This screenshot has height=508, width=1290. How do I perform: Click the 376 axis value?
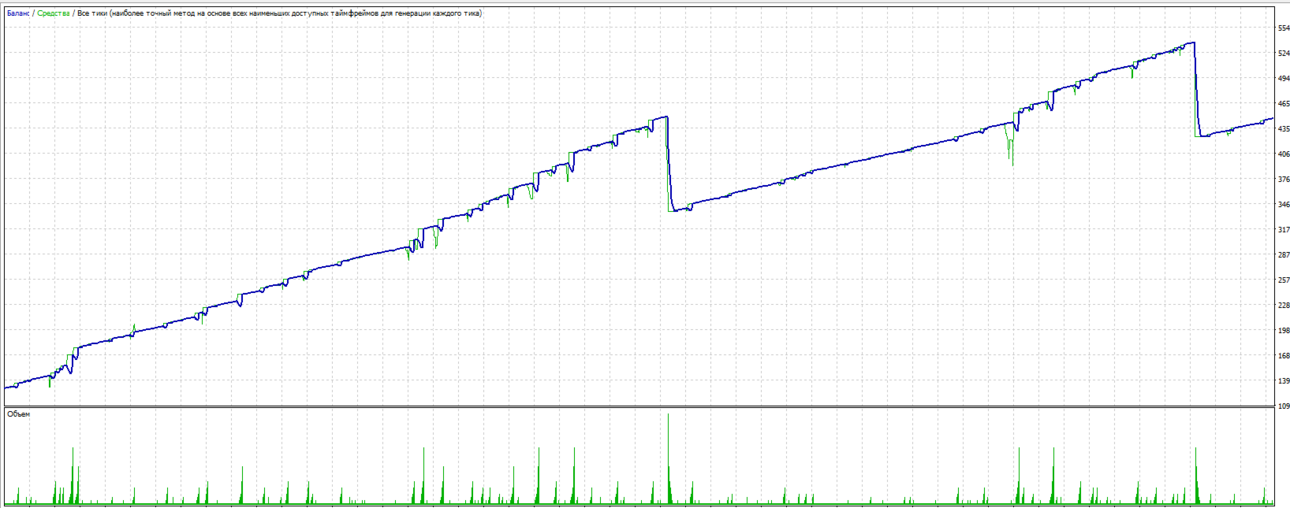1283,179
